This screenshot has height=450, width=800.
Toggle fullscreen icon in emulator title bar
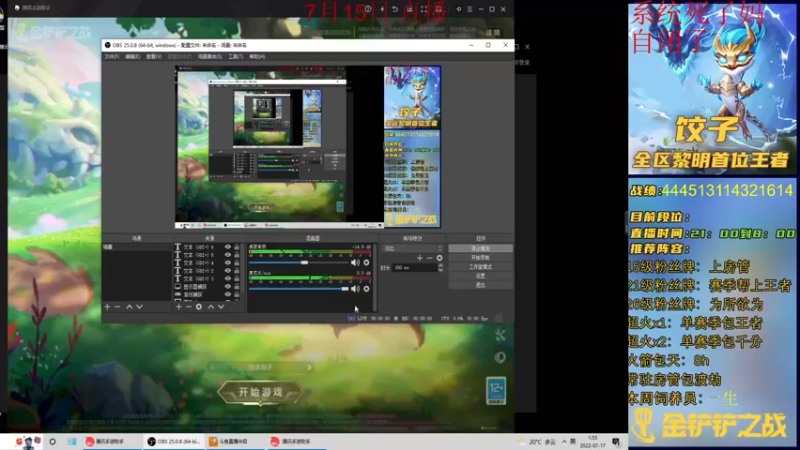[423, 9]
